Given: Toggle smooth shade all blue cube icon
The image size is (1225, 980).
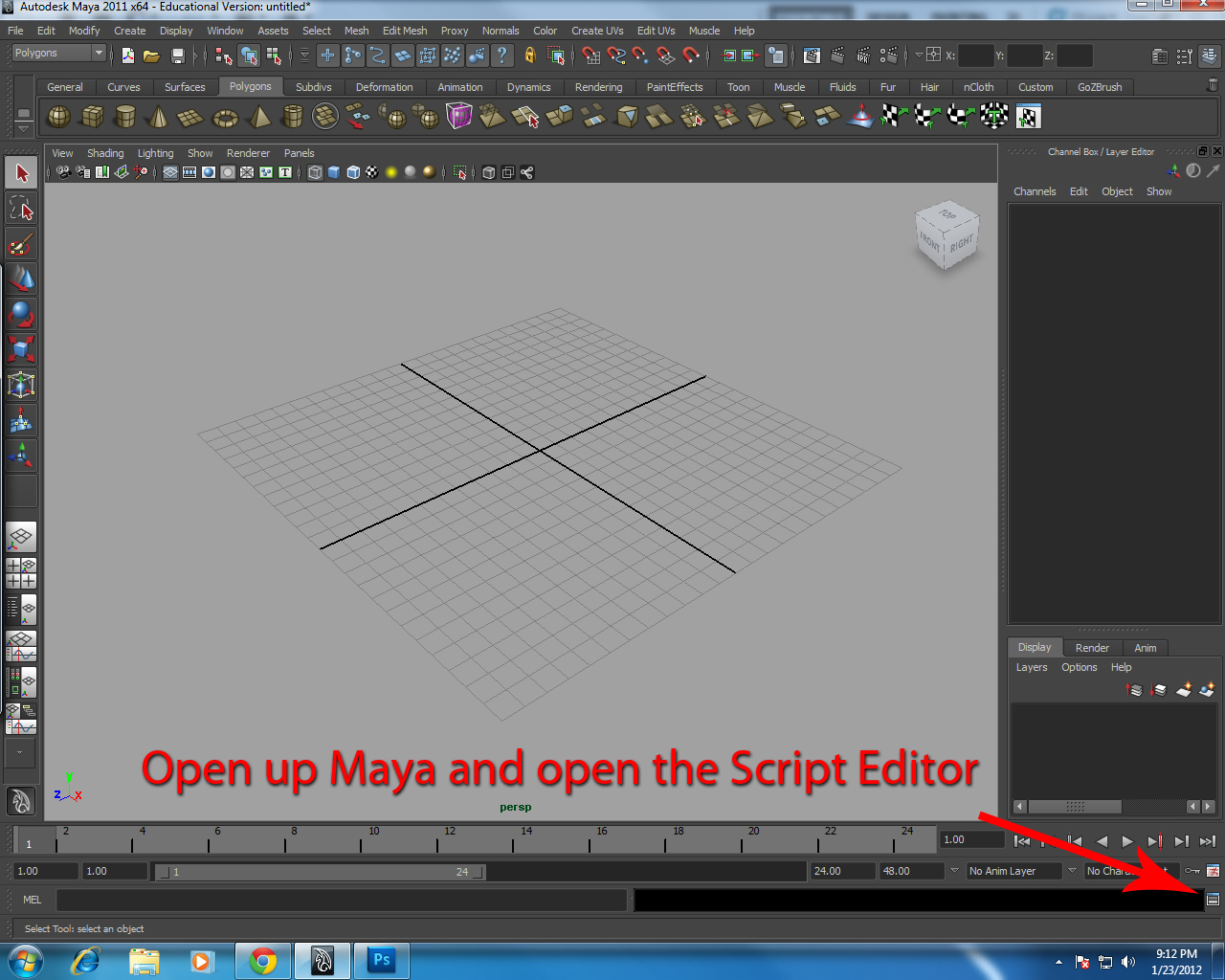Looking at the screenshot, I should click(334, 172).
